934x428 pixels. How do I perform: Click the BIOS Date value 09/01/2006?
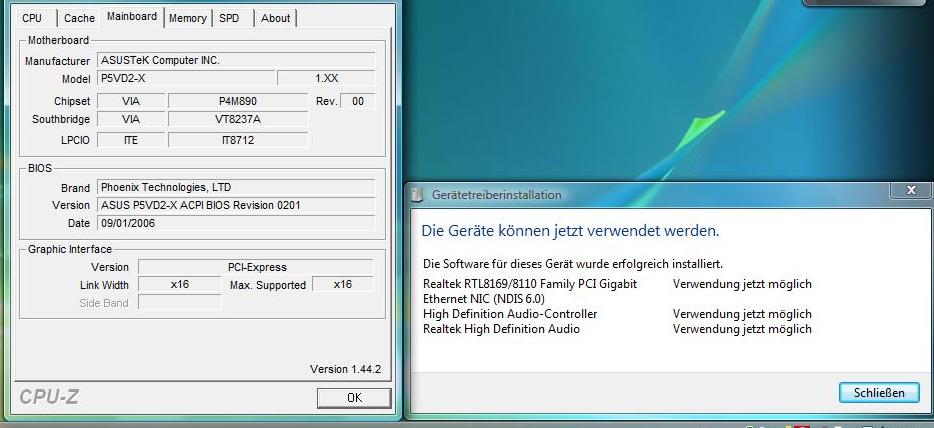[236, 223]
